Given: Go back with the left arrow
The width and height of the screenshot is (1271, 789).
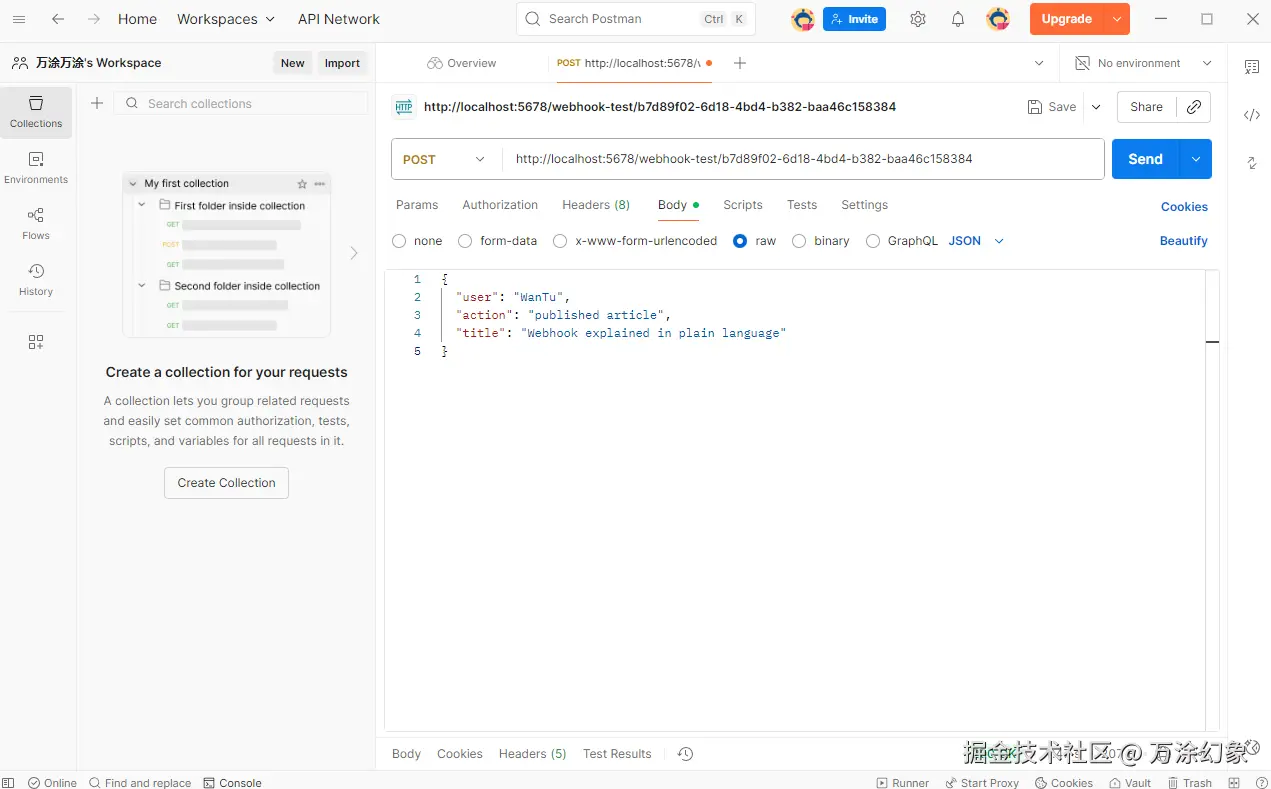Looking at the screenshot, I should [58, 19].
